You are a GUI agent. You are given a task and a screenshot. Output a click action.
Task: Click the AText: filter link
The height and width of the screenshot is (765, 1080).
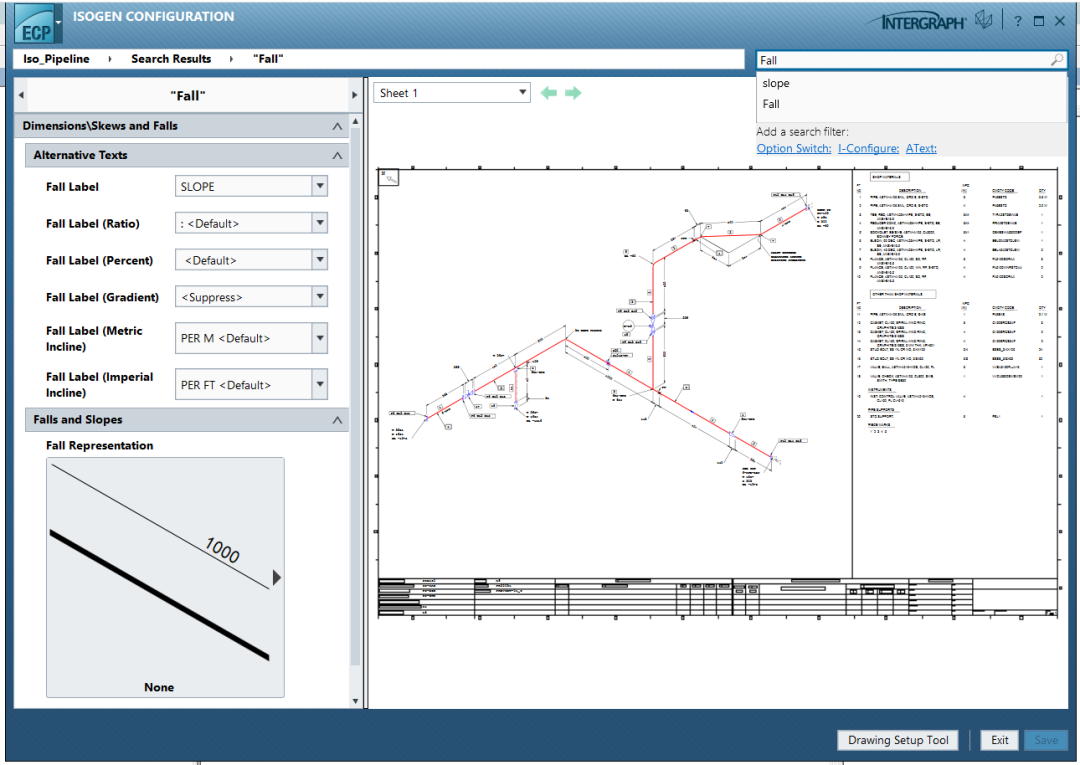921,148
